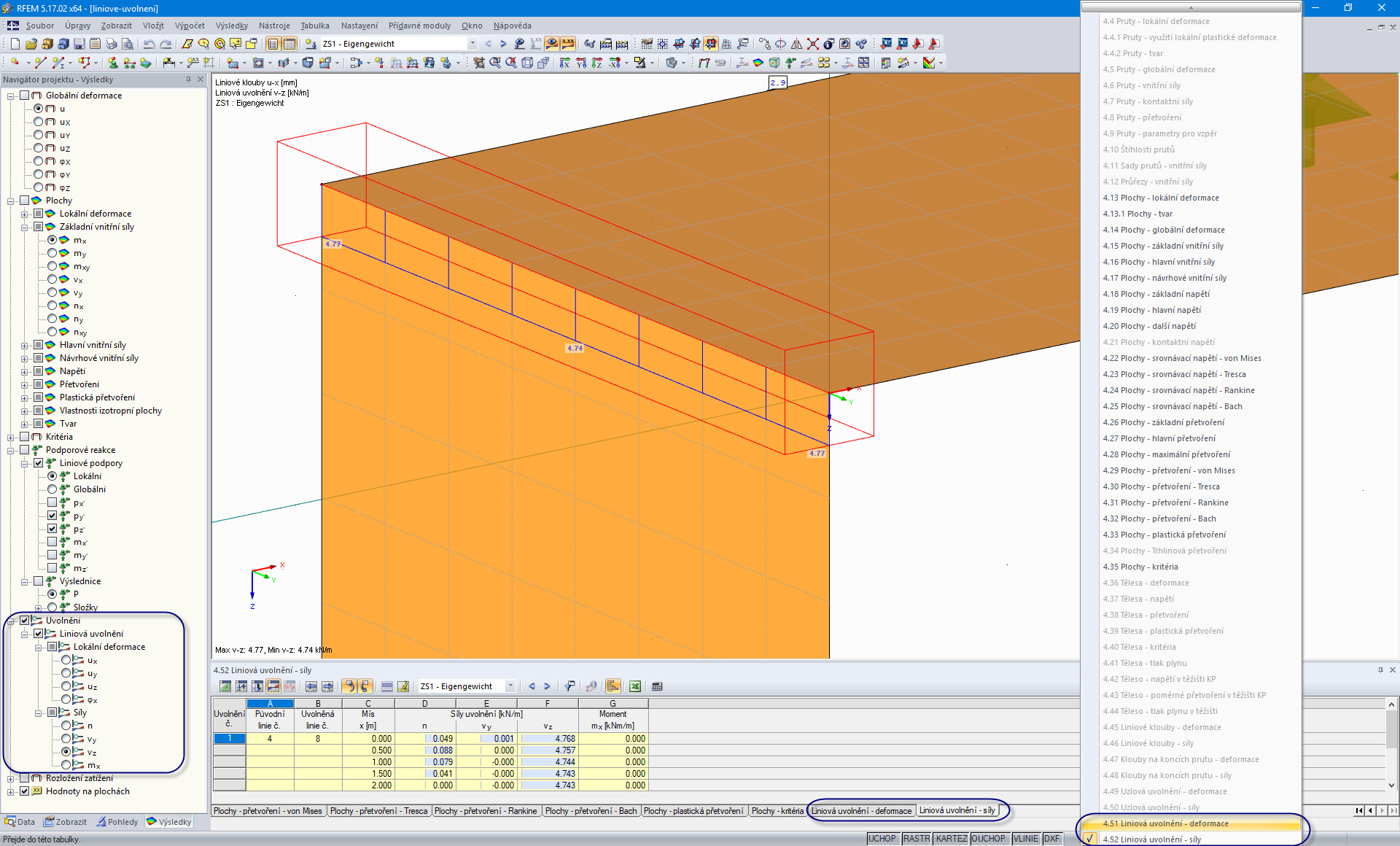1400x846 pixels.
Task: Select the mx radio button under Síly
Action: pos(66,765)
